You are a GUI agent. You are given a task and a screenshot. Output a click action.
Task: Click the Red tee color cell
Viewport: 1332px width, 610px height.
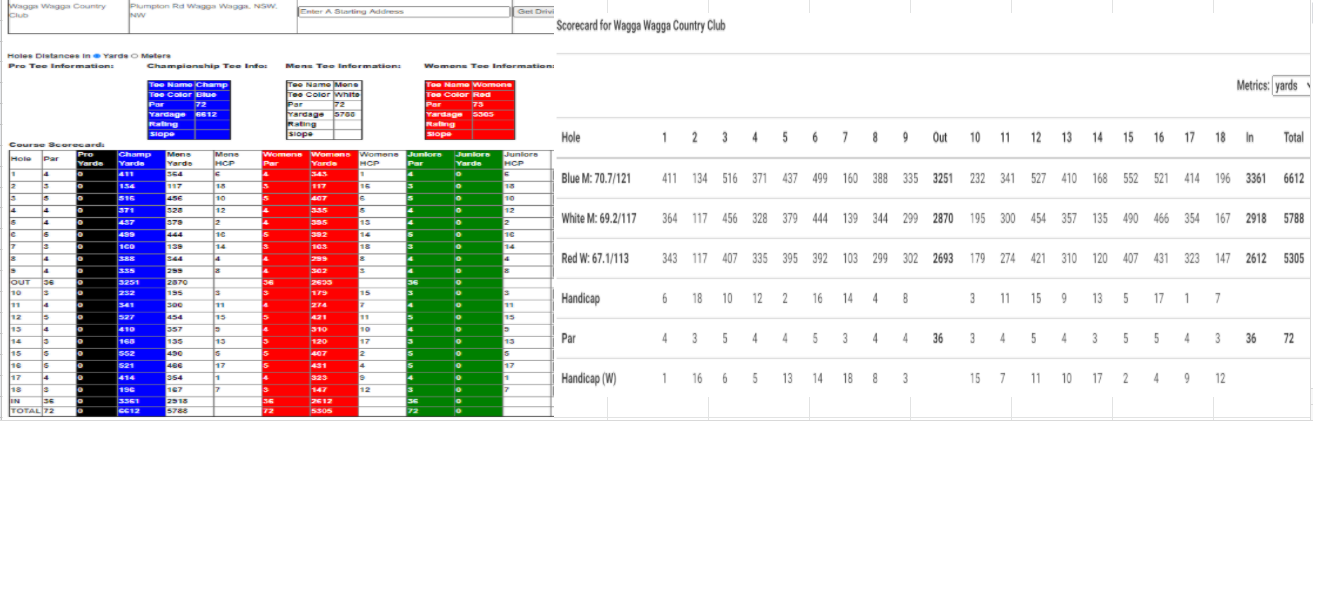(x=493, y=95)
